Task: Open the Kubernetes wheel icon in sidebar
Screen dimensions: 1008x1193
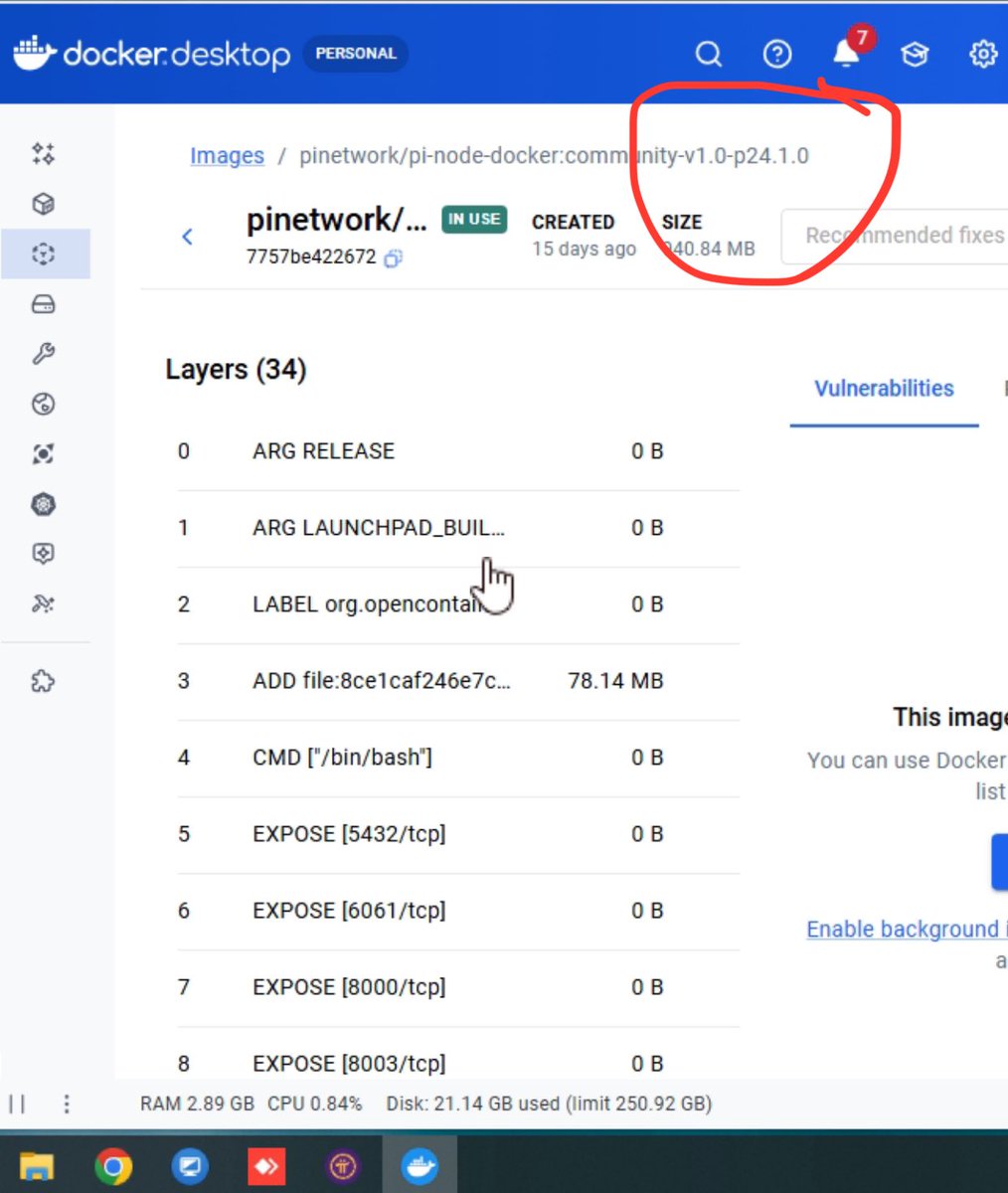Action: tap(43, 504)
